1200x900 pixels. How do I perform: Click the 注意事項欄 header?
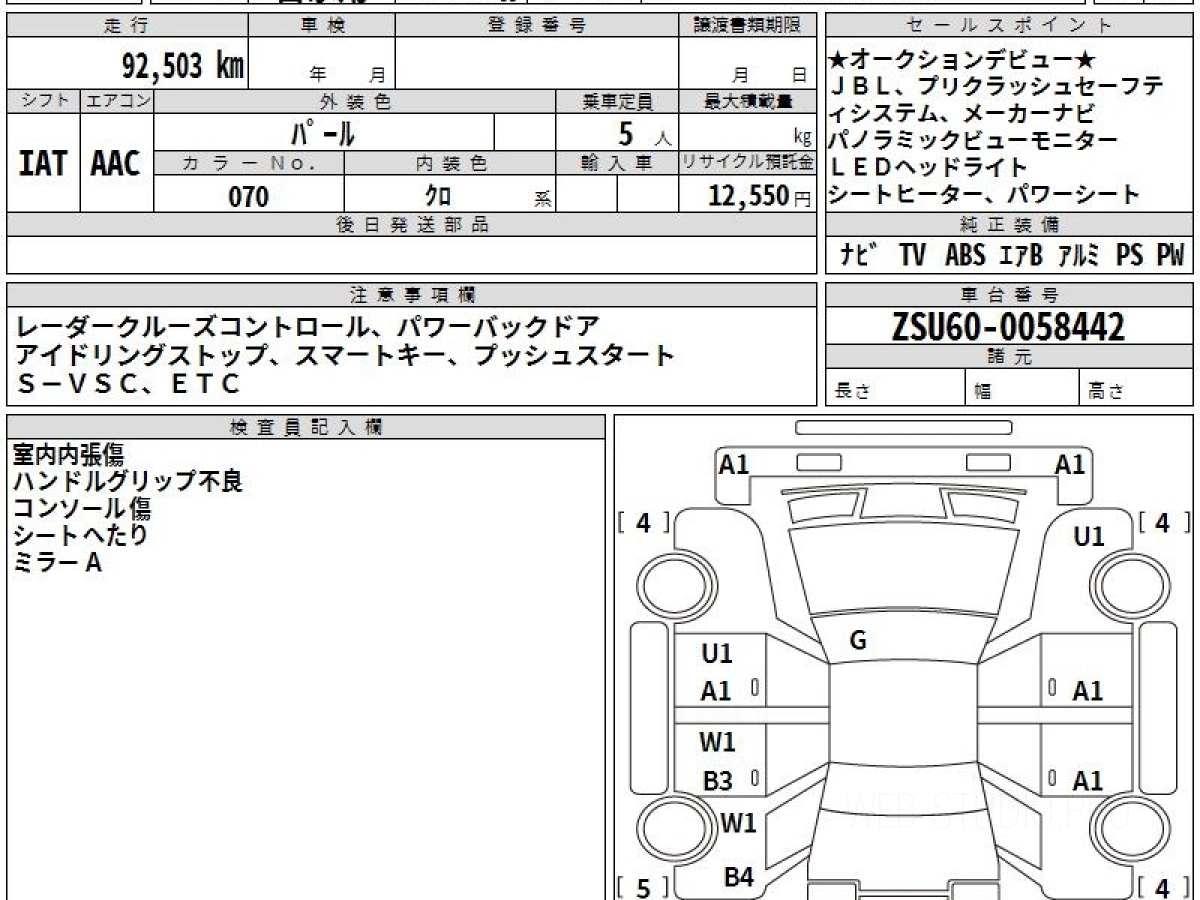[x=412, y=294]
